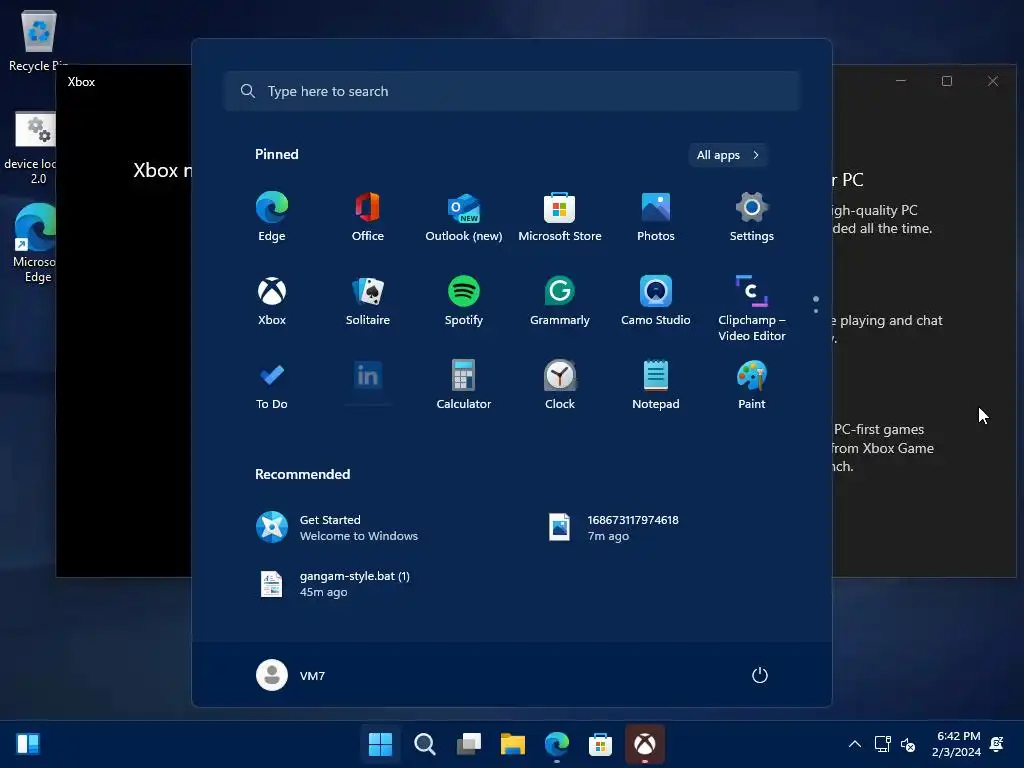Minimize the Xbox window
Screen dimensions: 1024x768
[x=901, y=81]
